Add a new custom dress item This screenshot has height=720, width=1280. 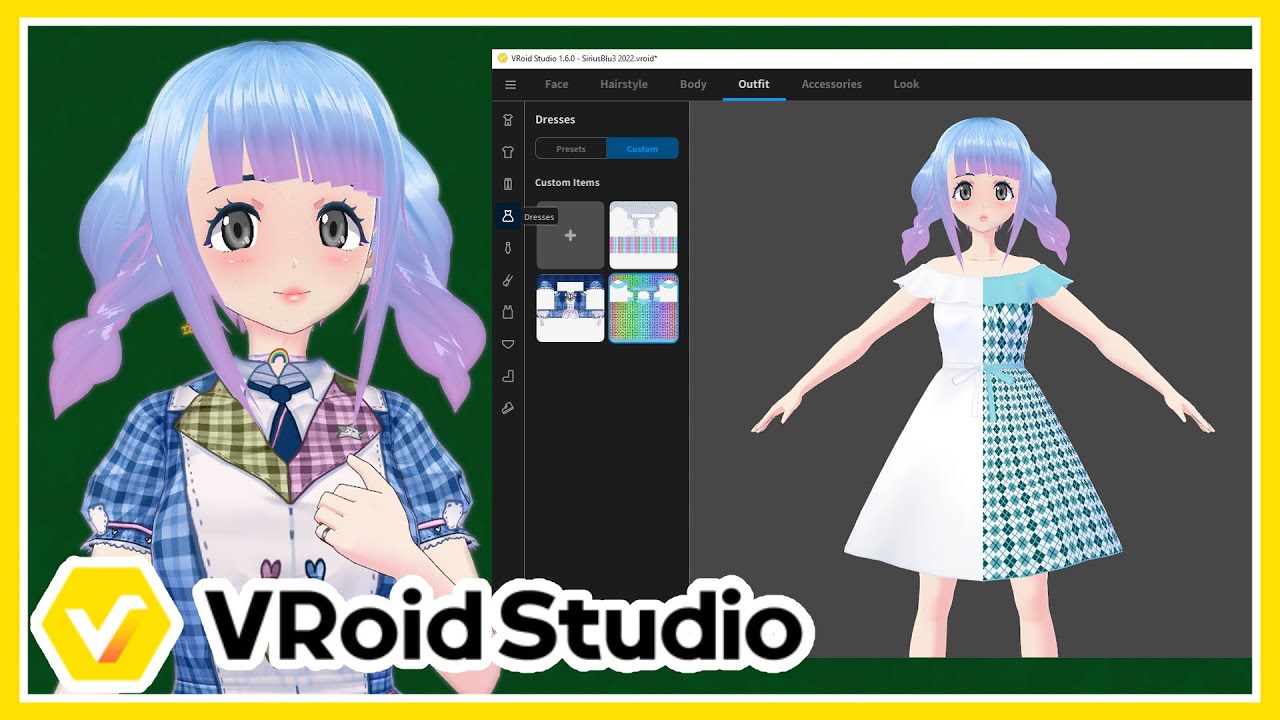pyautogui.click(x=571, y=235)
